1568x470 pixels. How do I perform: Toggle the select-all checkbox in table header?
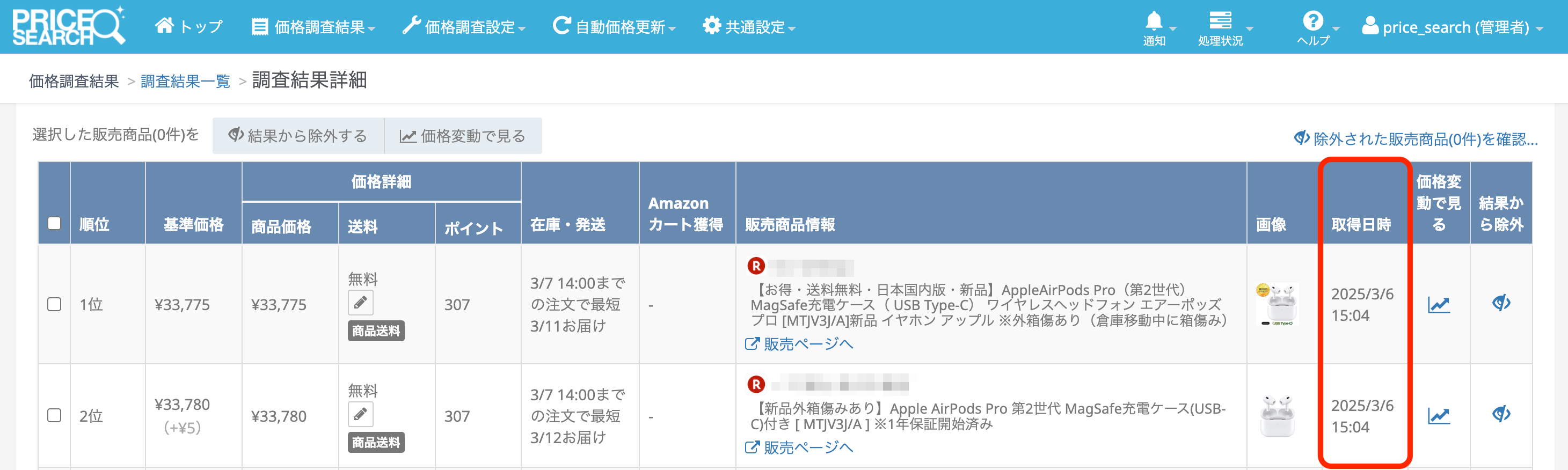click(x=54, y=223)
